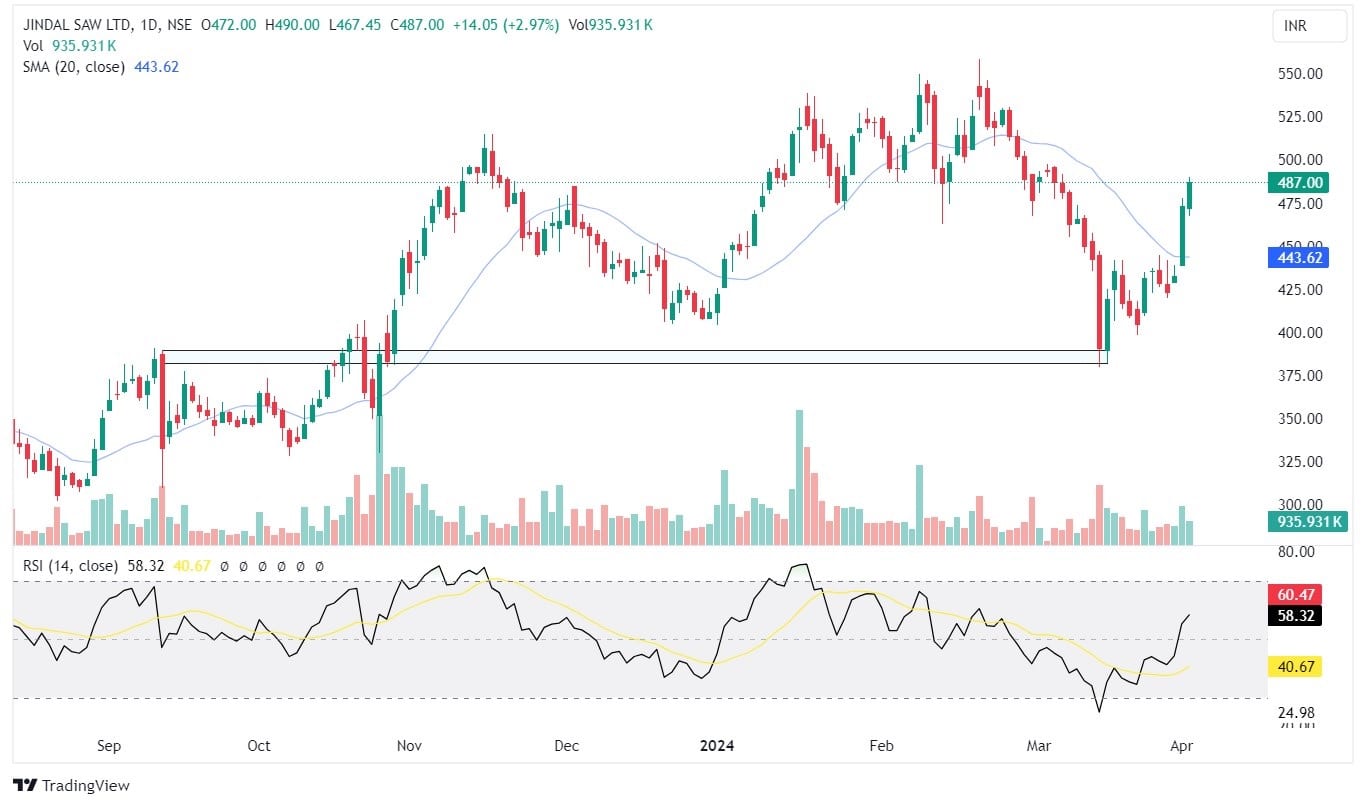This screenshot has width=1366, height=807.
Task: Click the L467.45 low value in header
Action: (355, 25)
